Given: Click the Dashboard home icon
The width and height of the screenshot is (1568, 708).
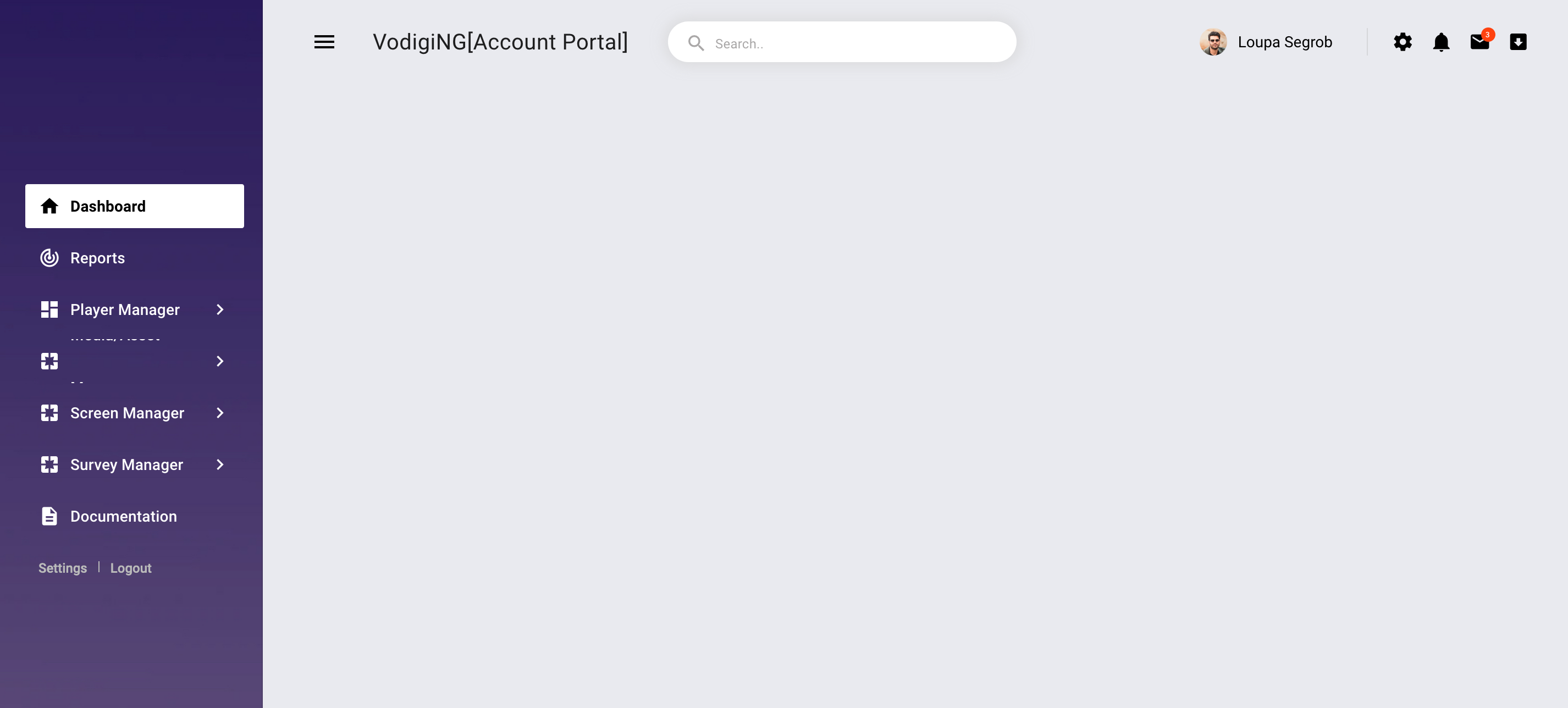Looking at the screenshot, I should (48, 205).
